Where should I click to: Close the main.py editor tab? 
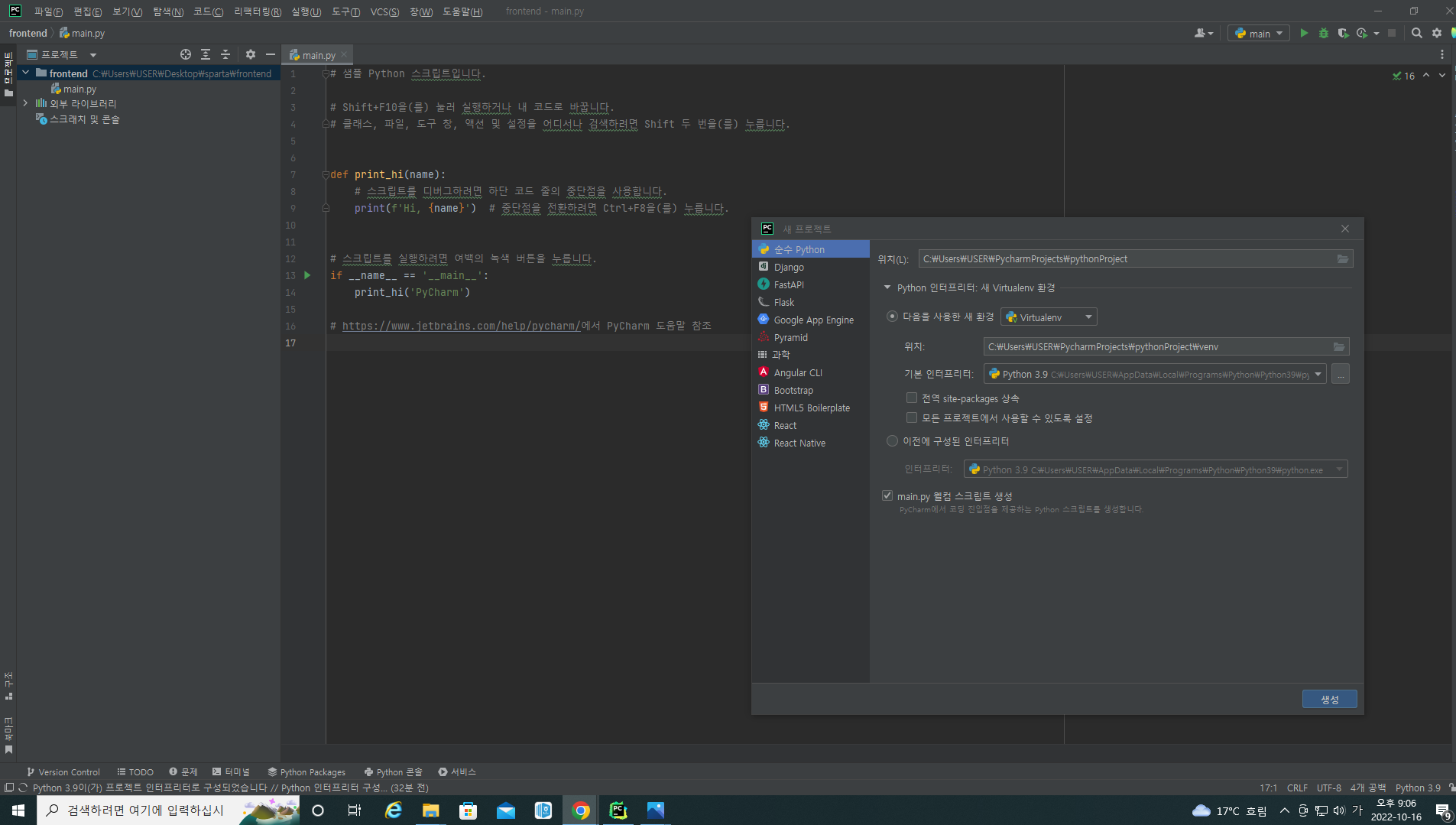click(344, 54)
